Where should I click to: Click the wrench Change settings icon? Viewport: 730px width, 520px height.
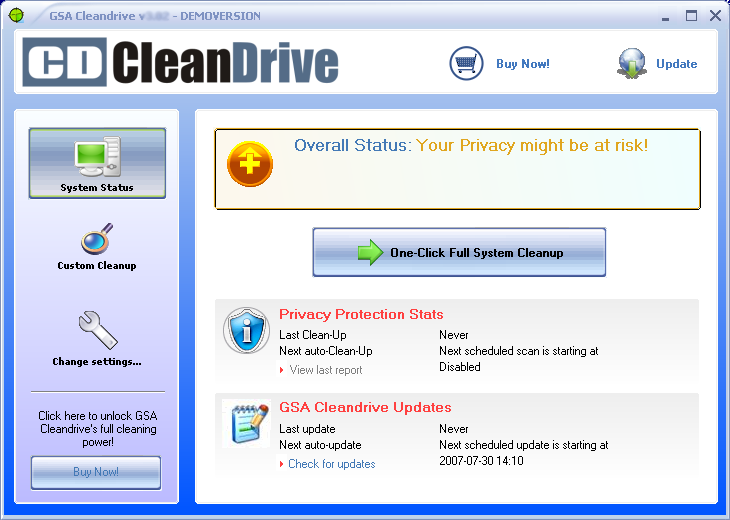coord(97,330)
